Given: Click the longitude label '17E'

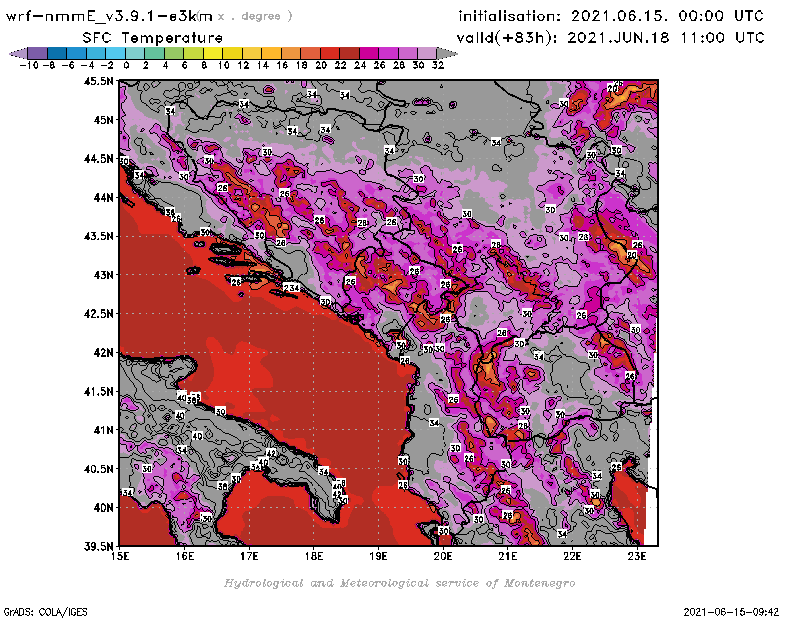Looking at the screenshot, I should pyautogui.click(x=249, y=556).
